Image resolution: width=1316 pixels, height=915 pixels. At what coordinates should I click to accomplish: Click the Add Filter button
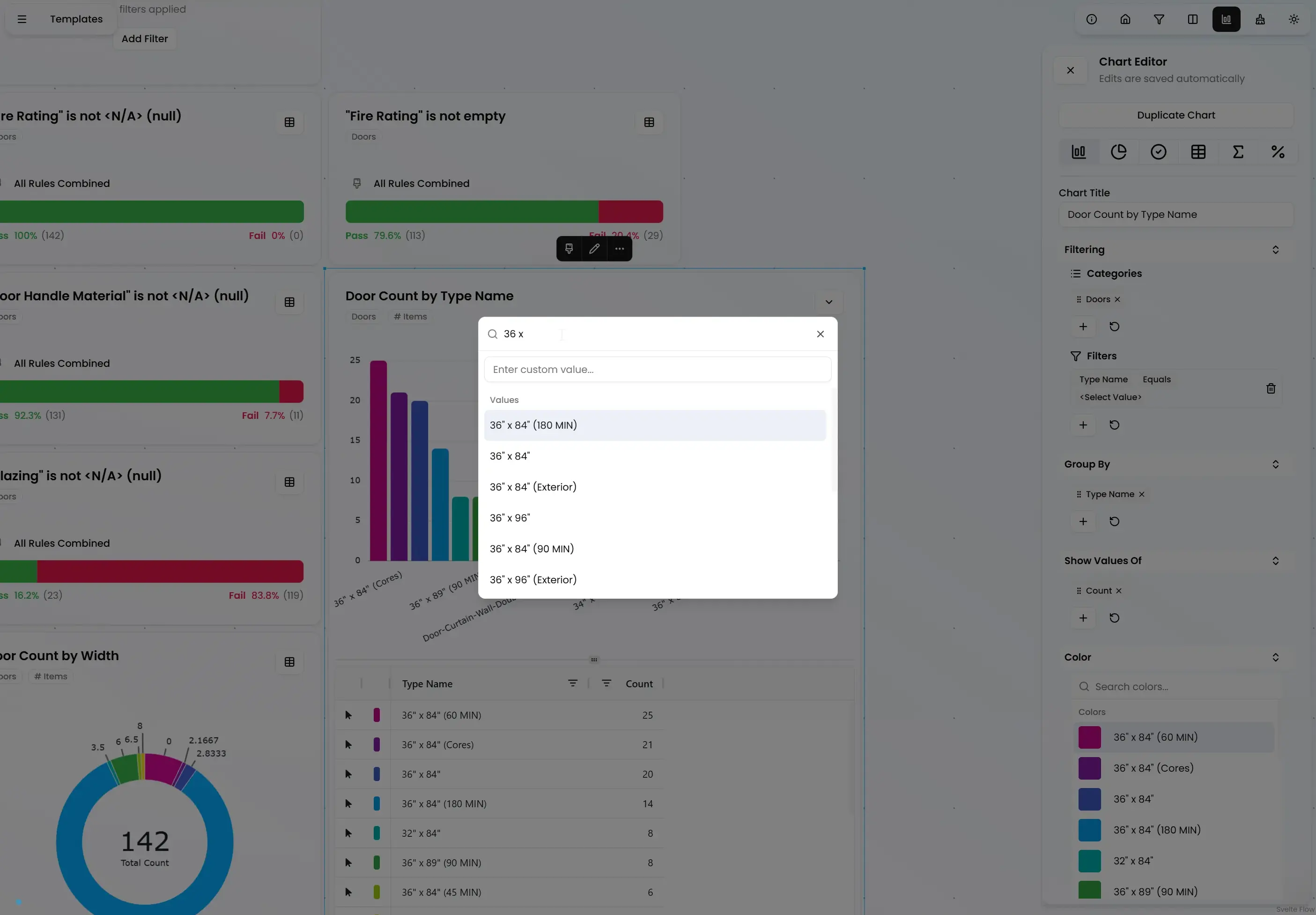pos(144,39)
